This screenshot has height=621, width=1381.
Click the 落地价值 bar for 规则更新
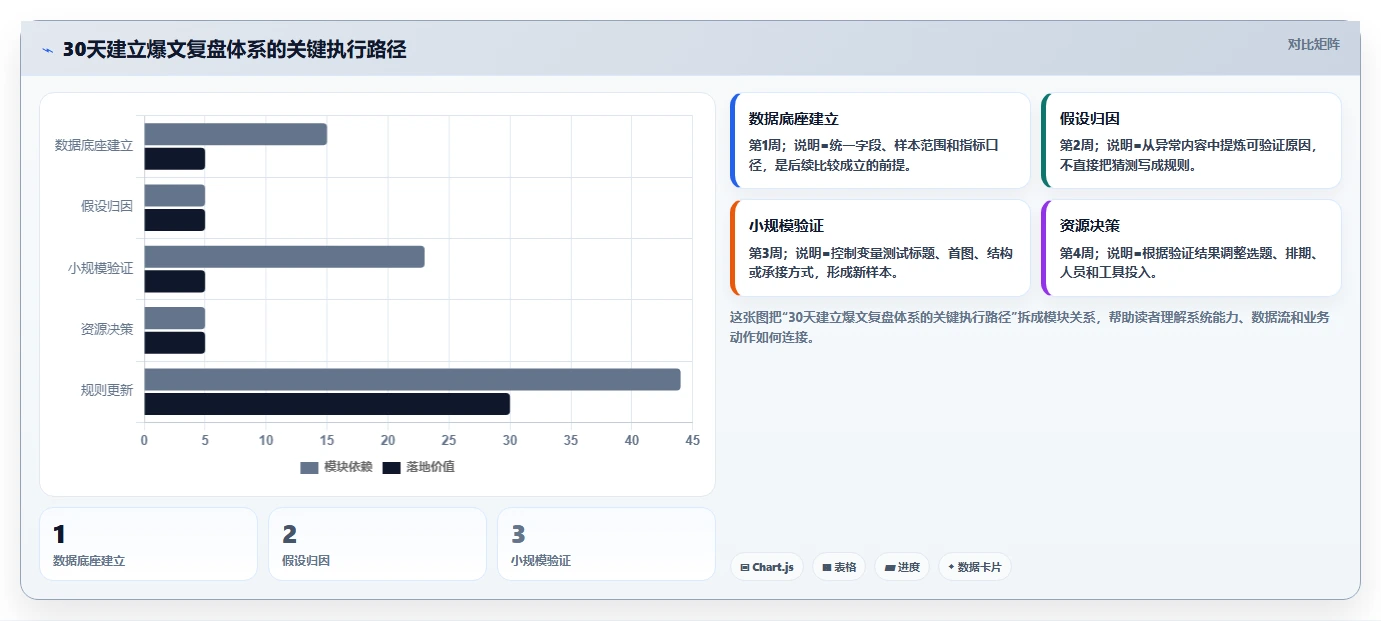[x=327, y=404]
